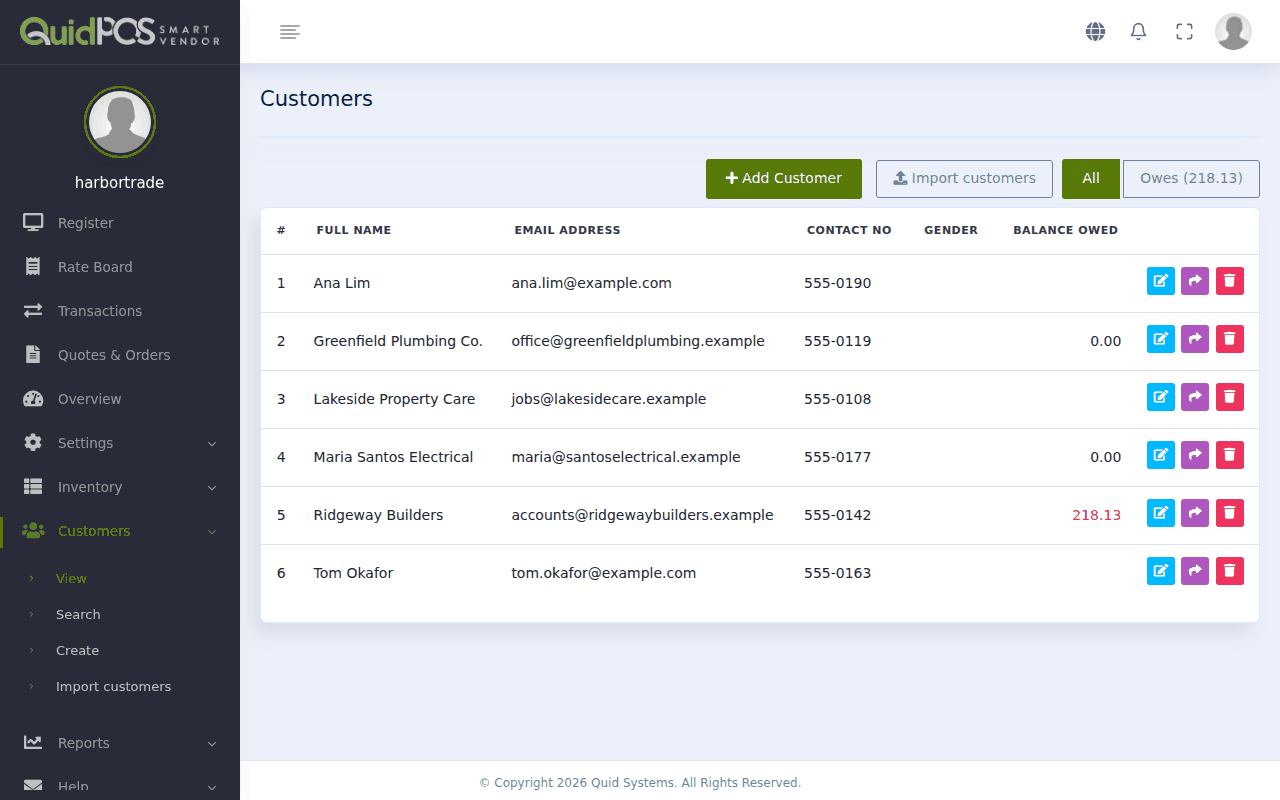1280x800 pixels.
Task: Edit Lakeside Property Care record
Action: [1160, 397]
